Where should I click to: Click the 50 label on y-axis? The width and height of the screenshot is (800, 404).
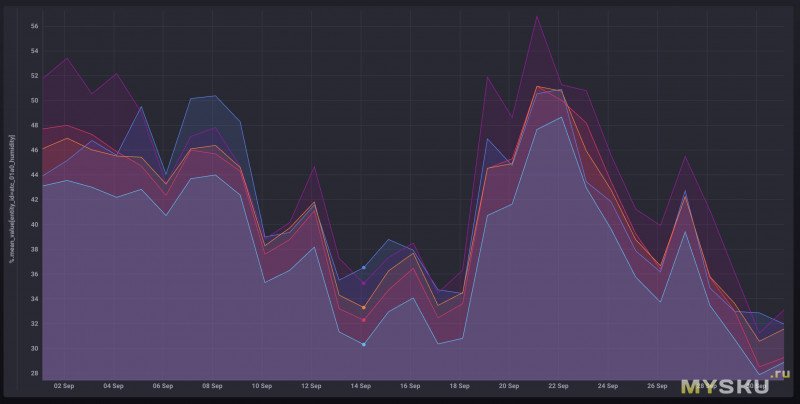click(x=33, y=101)
